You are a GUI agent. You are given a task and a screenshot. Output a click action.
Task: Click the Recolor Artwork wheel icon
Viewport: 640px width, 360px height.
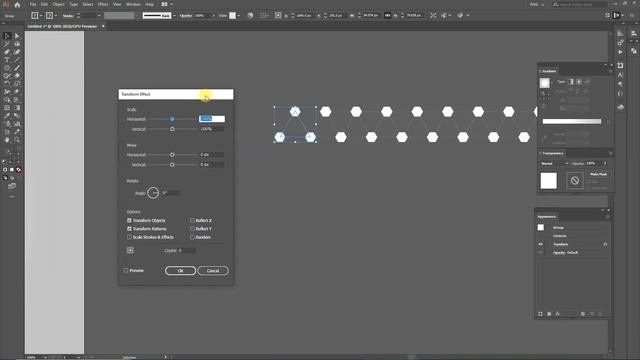pos(250,15)
